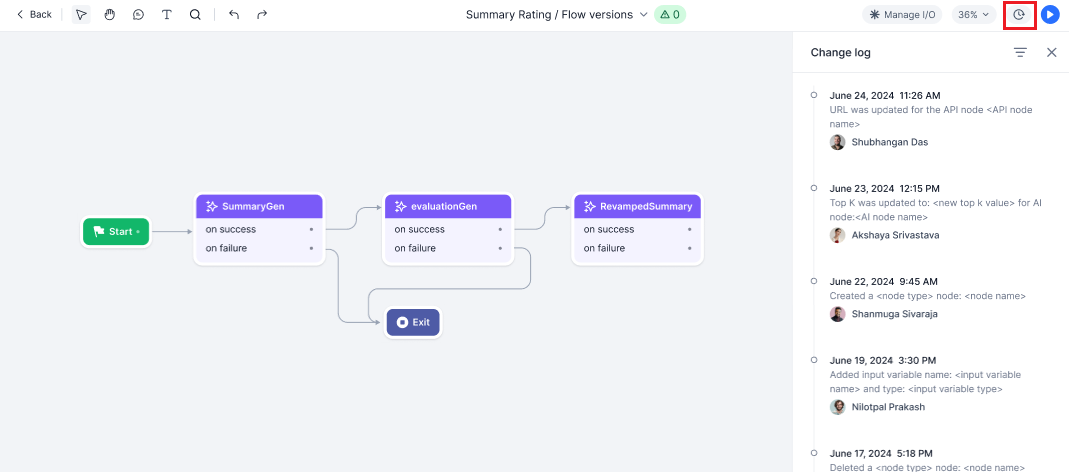Run the flow with play button
The image size is (1069, 472).
pyautogui.click(x=1050, y=15)
